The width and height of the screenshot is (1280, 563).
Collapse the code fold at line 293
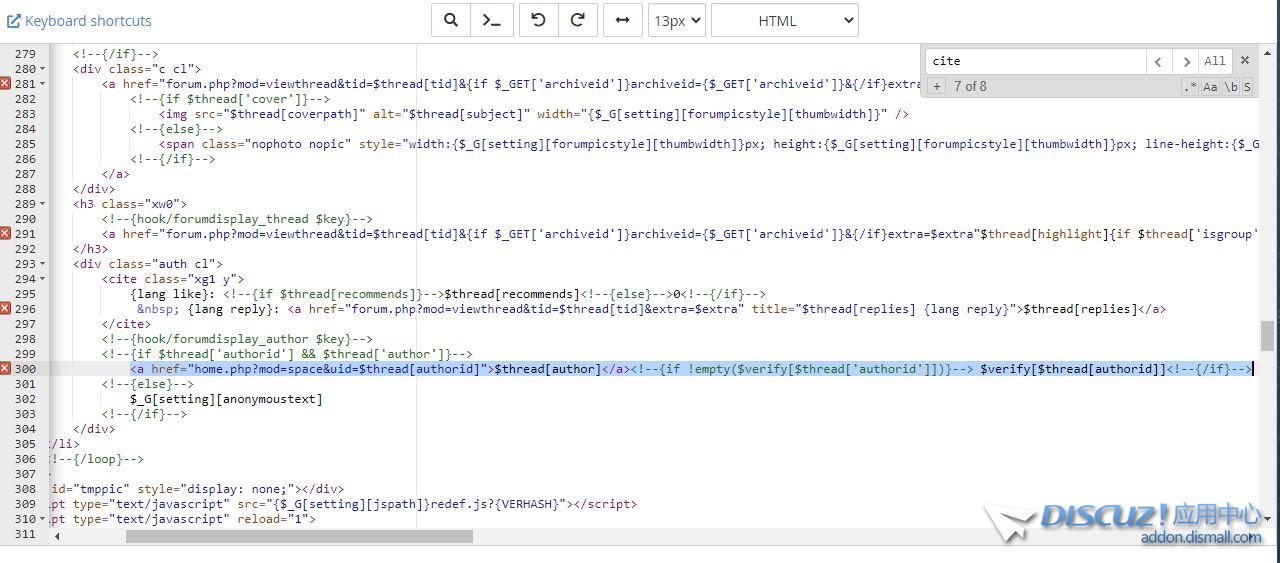(x=42, y=264)
